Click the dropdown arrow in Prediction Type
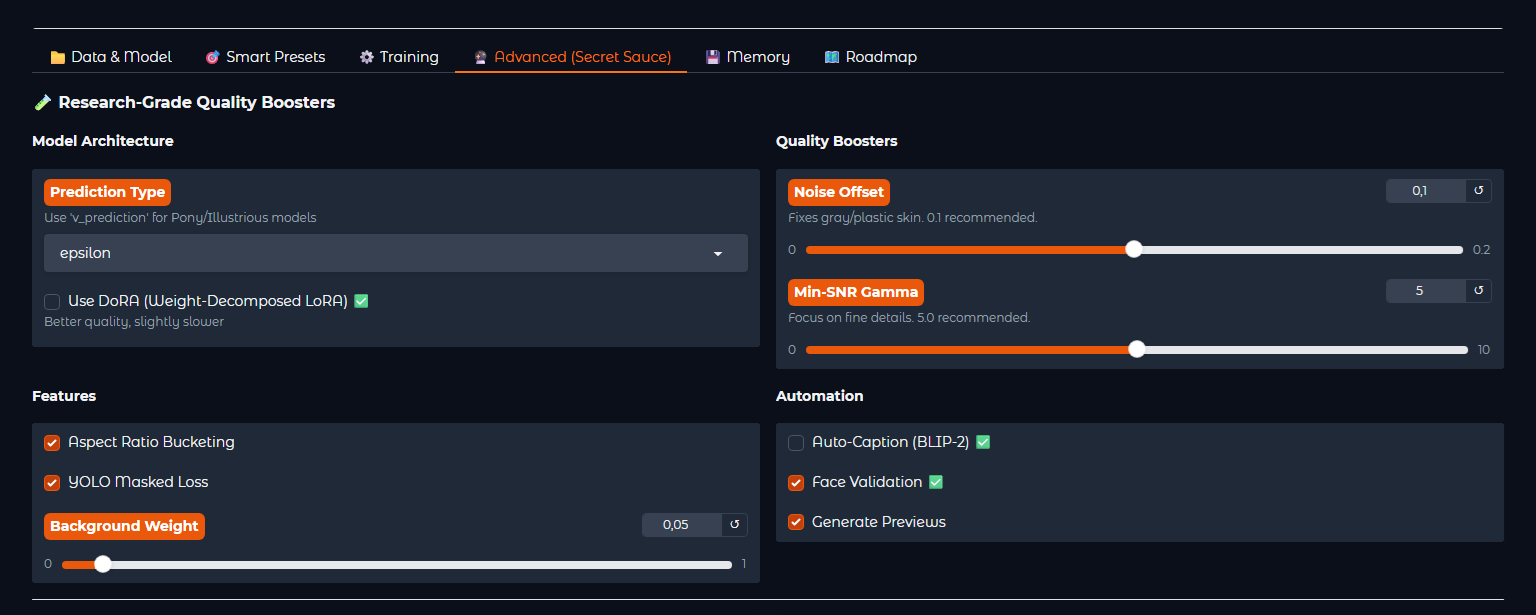The image size is (1536, 615). 717,254
